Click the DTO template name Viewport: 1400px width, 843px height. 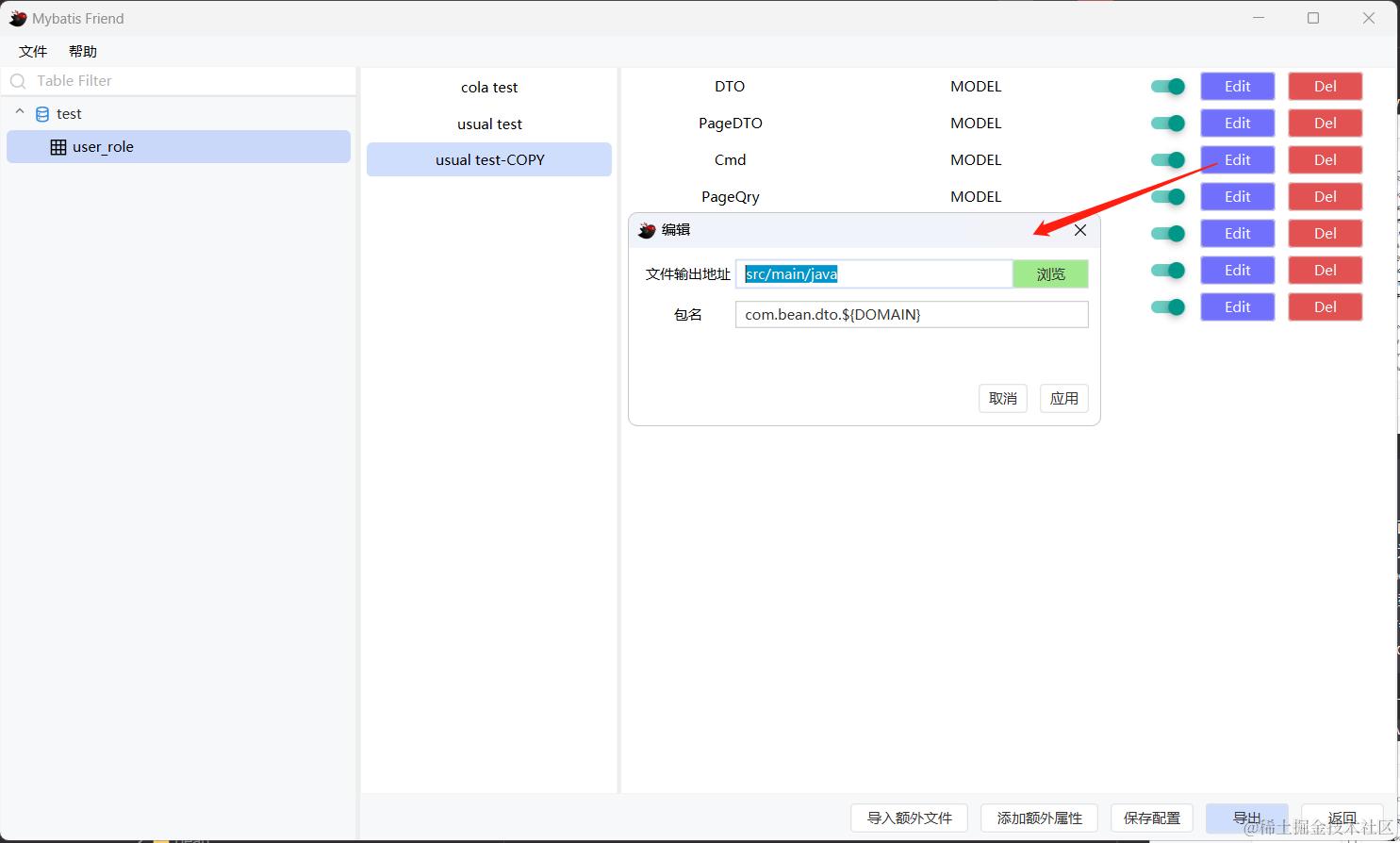tap(730, 87)
